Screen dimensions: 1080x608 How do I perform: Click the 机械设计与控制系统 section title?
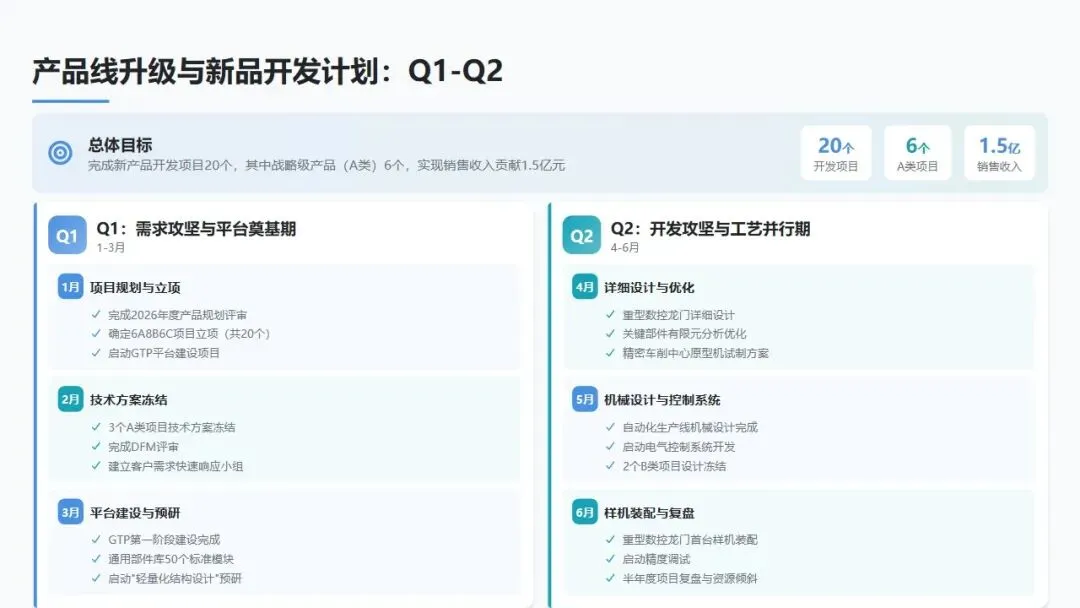click(662, 400)
